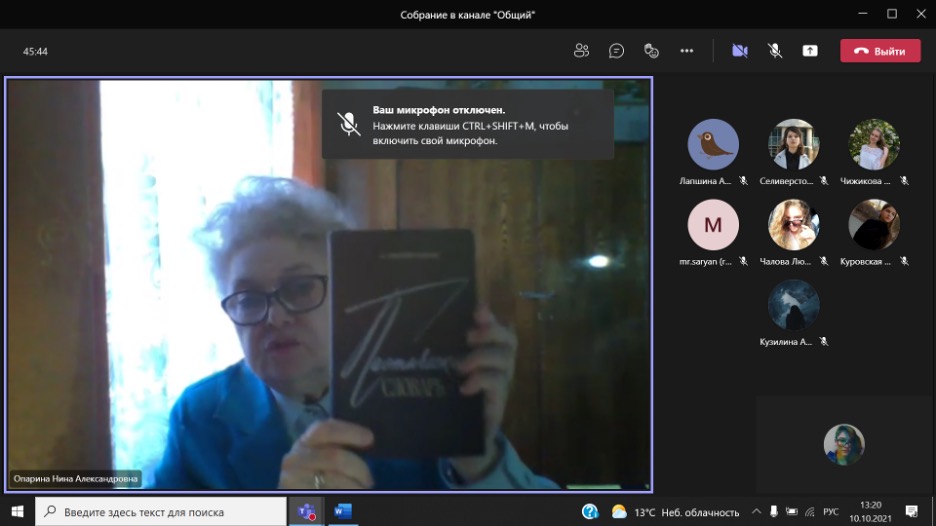This screenshot has width=936, height=526.
Task: Select Лапшина's bird avatar tile
Action: (x=713, y=145)
